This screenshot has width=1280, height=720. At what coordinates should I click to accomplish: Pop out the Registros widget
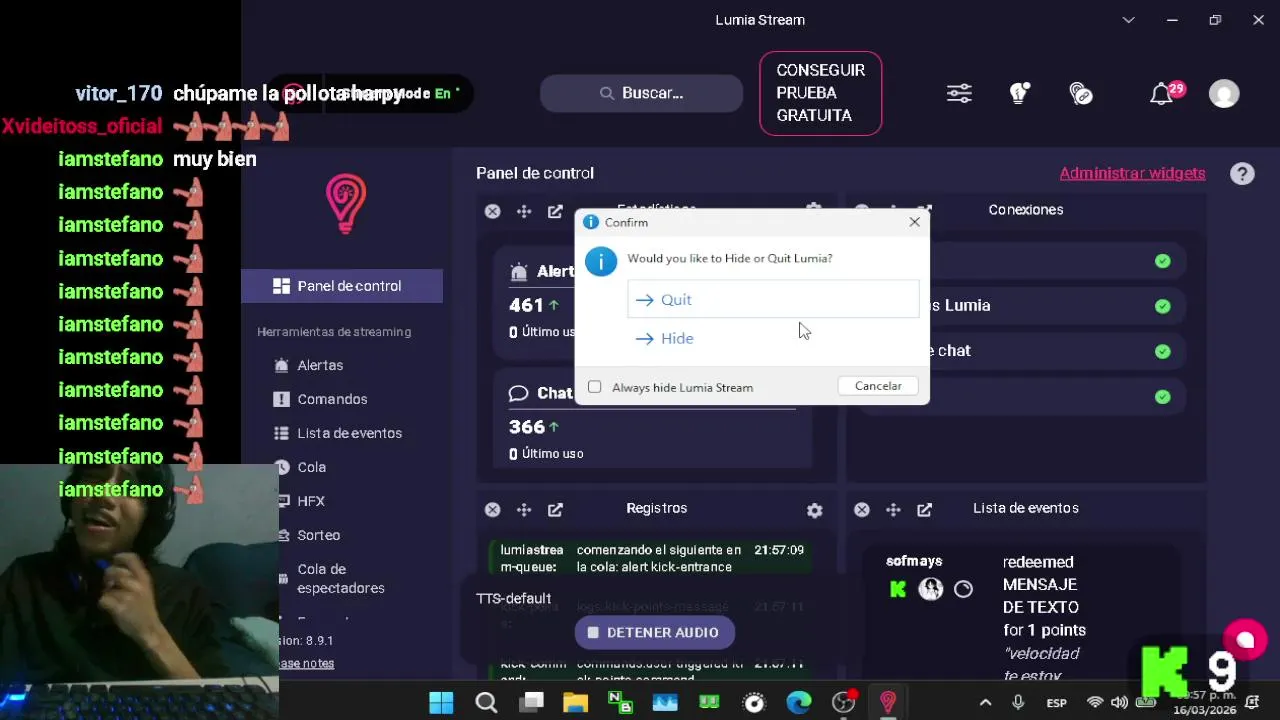click(x=555, y=510)
